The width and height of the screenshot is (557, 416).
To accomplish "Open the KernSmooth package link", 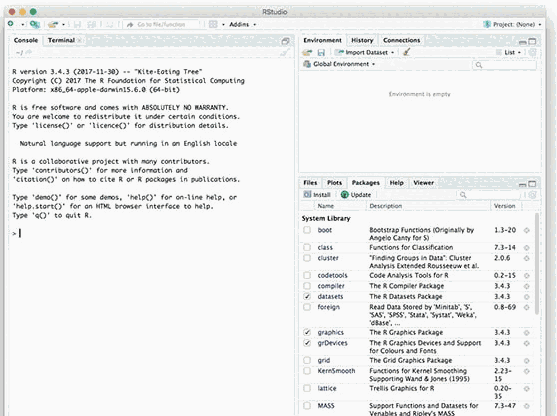I will coord(336,371).
